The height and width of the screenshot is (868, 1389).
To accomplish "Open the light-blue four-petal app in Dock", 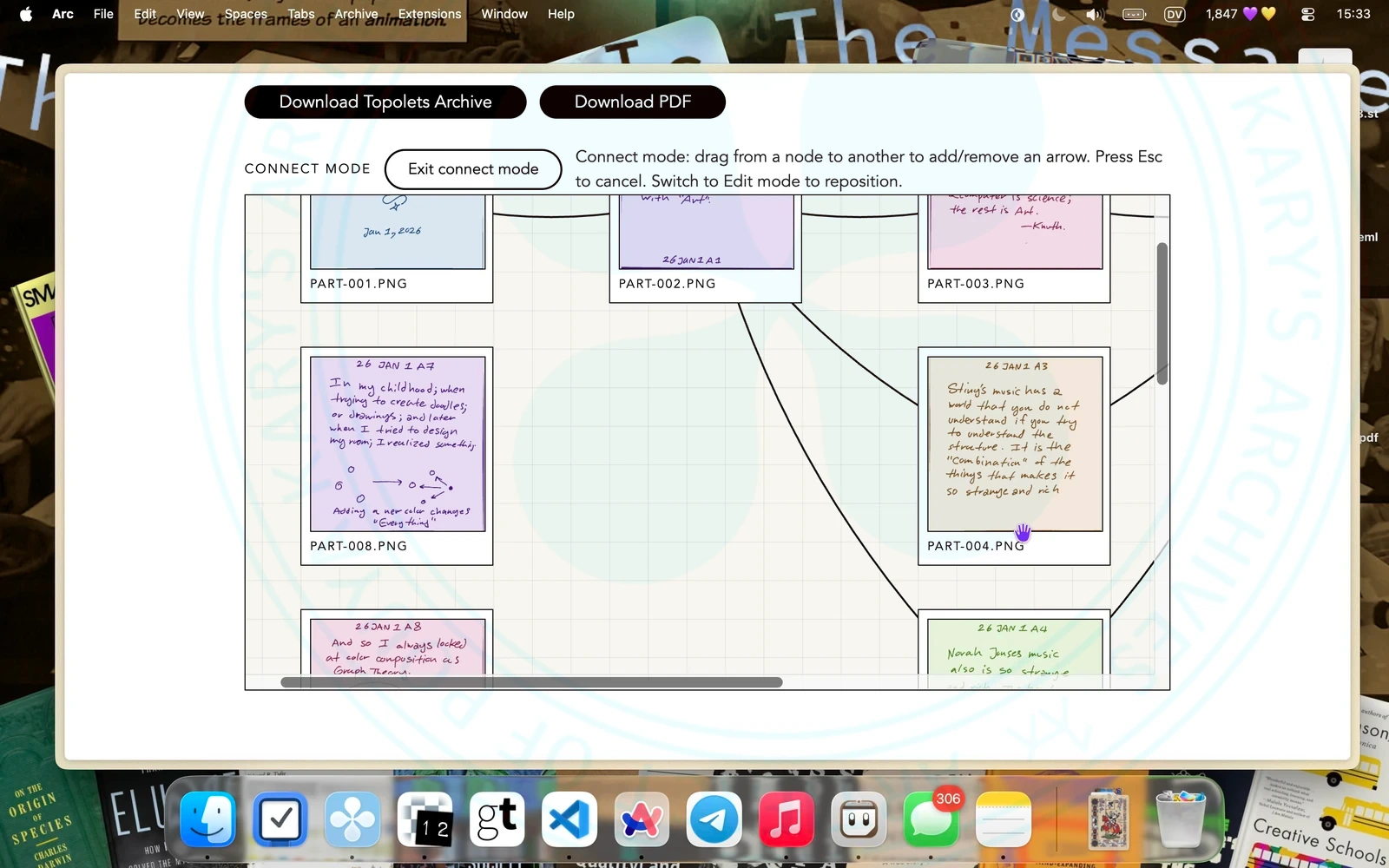I will (x=352, y=819).
